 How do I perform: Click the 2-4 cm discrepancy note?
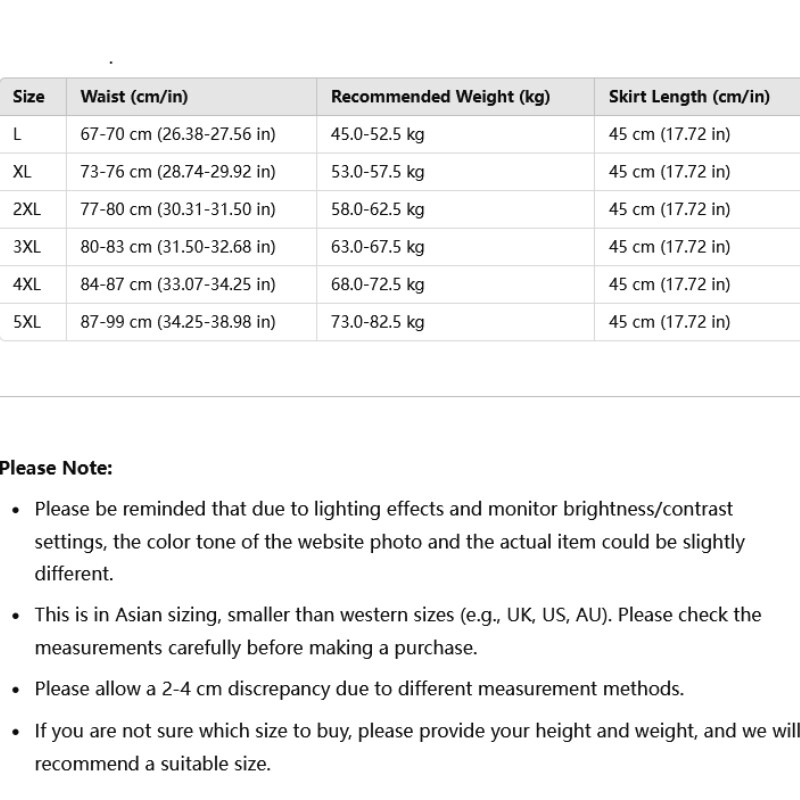[359, 689]
